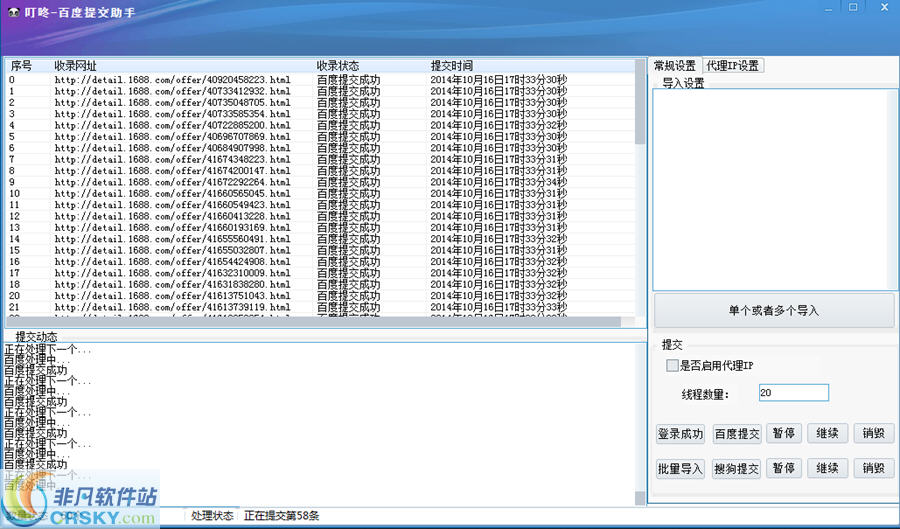Click 继续 in the 搜狗提交 row
900x529 pixels.
827,468
